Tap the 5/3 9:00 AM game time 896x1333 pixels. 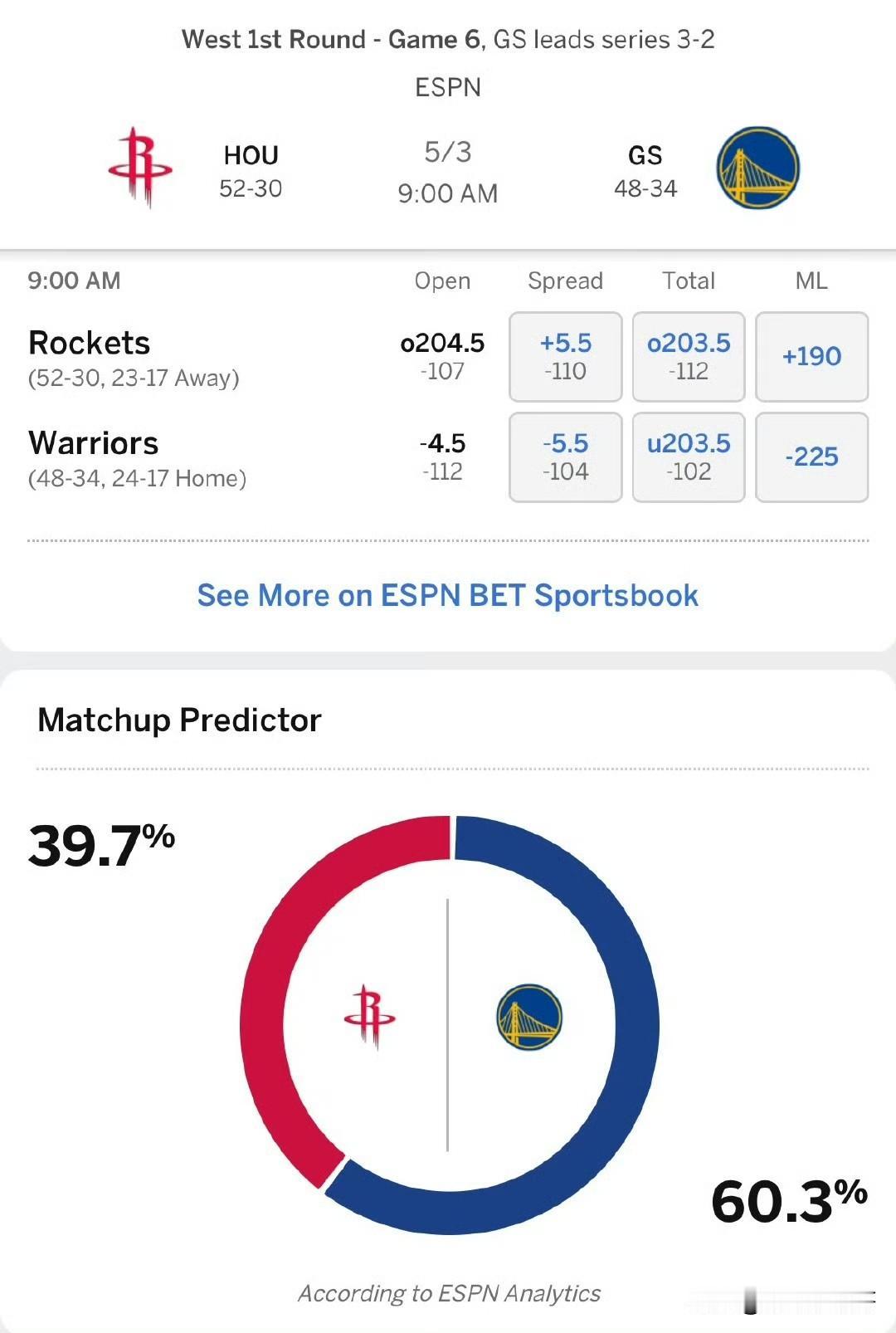(448, 173)
